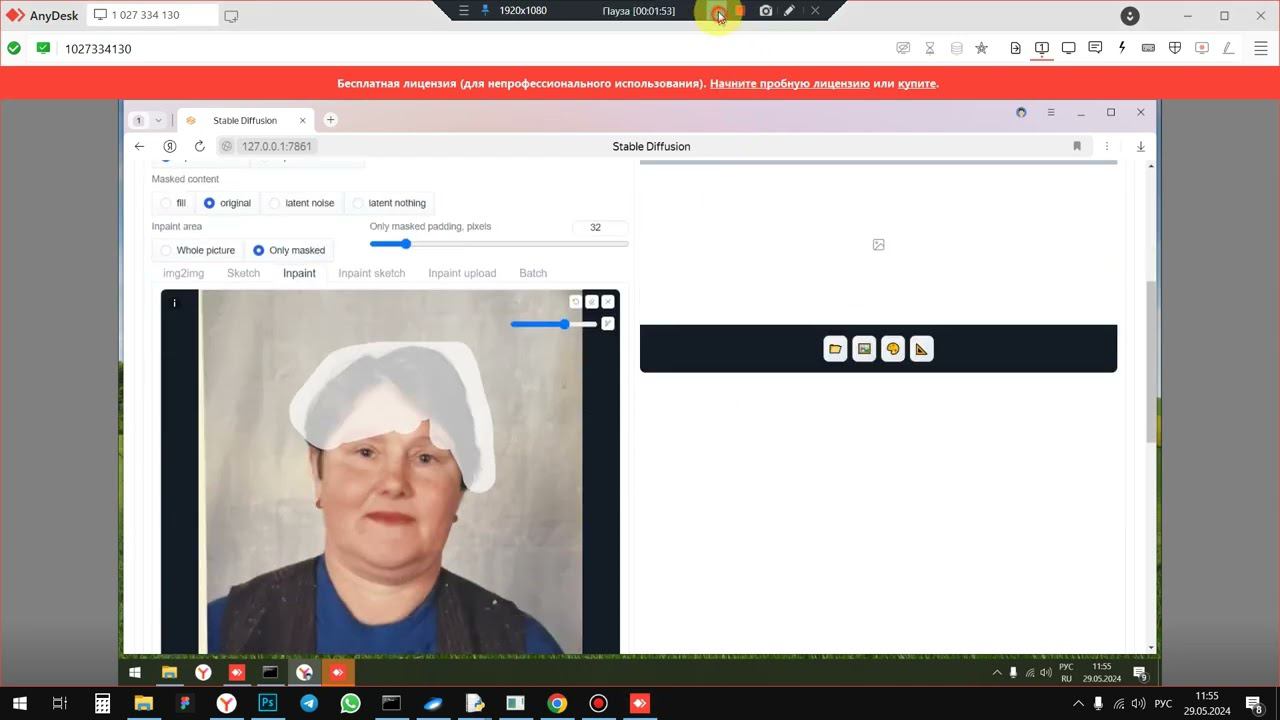Switch to the img2img tab

(x=183, y=273)
